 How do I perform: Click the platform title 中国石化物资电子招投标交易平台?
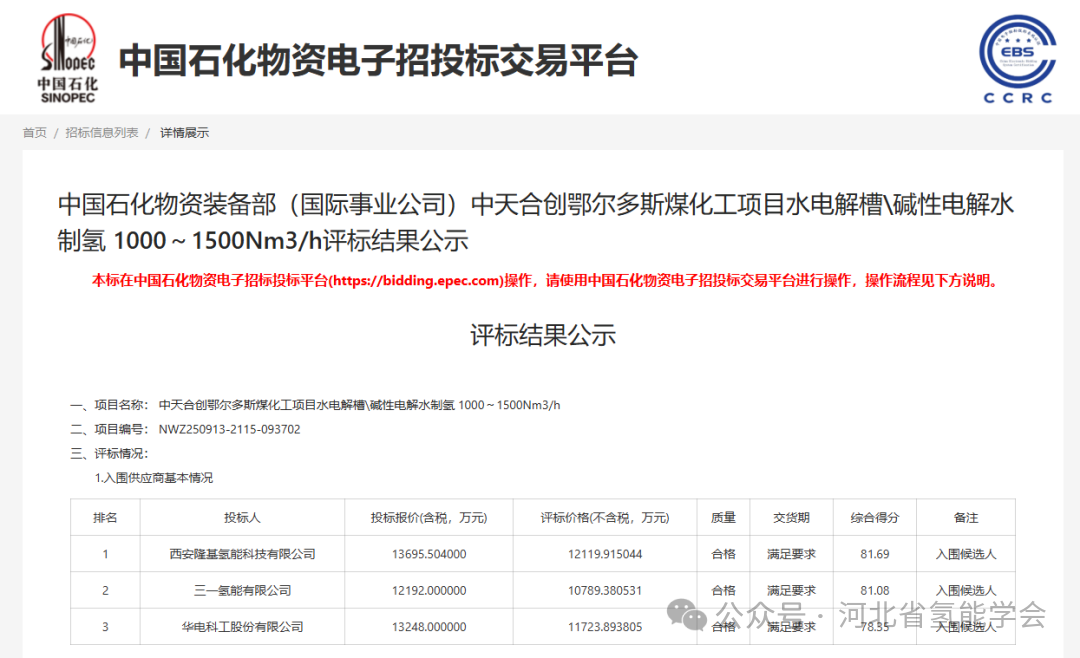pyautogui.click(x=378, y=60)
